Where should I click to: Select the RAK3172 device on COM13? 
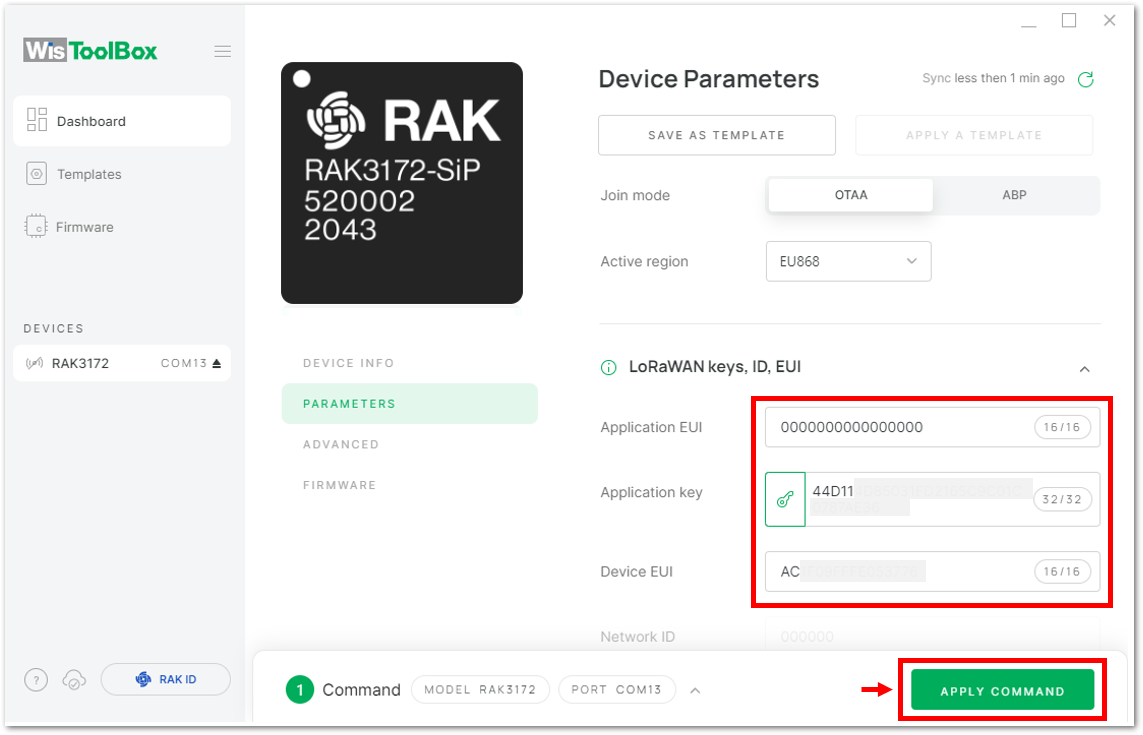pos(122,363)
